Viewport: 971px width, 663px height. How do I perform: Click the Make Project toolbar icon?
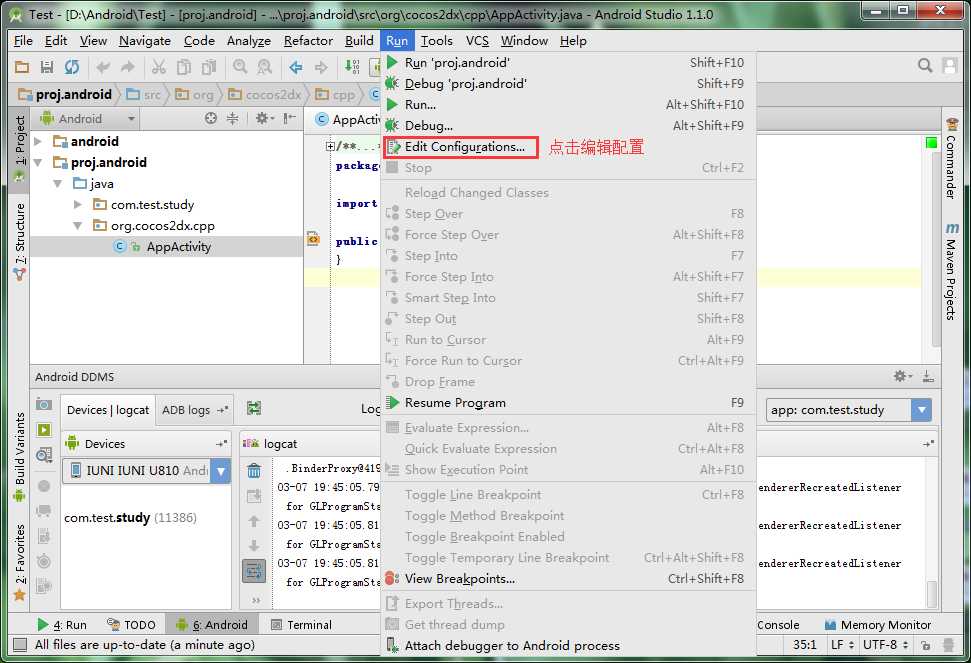352,67
